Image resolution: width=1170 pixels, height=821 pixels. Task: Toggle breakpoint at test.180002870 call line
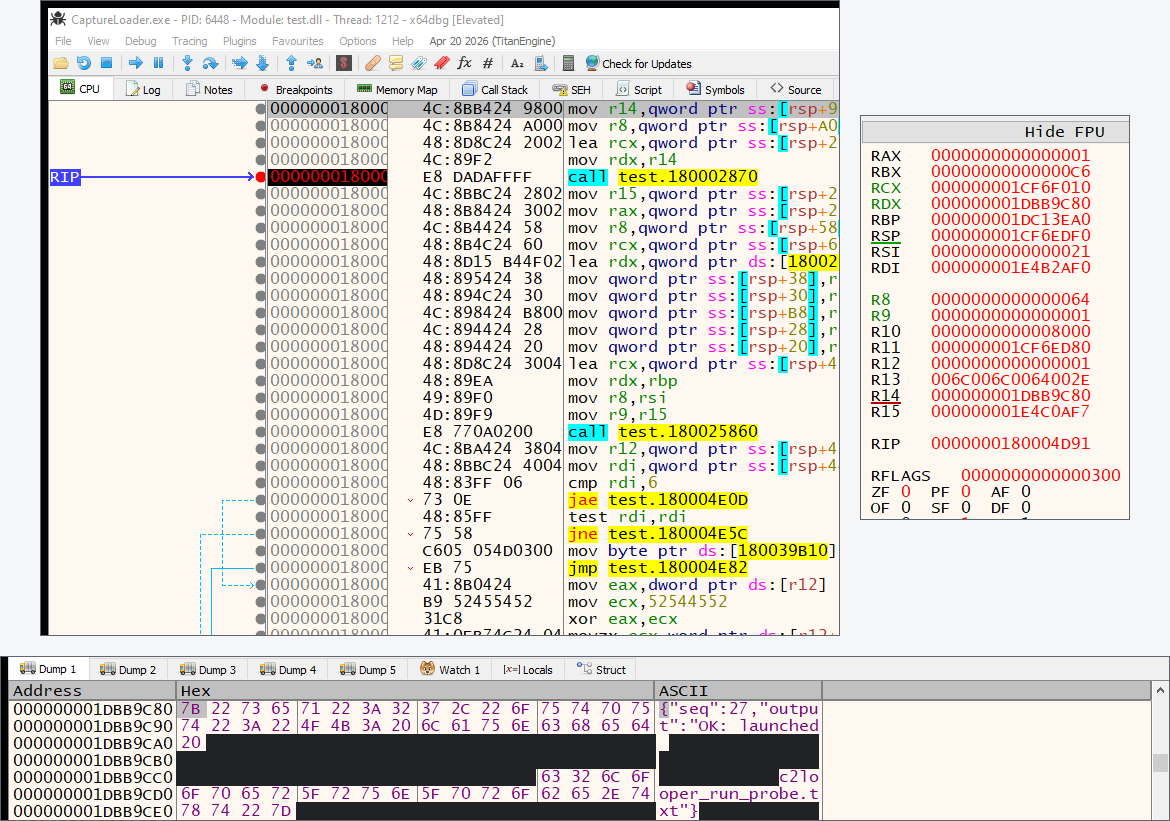pyautogui.click(x=260, y=177)
